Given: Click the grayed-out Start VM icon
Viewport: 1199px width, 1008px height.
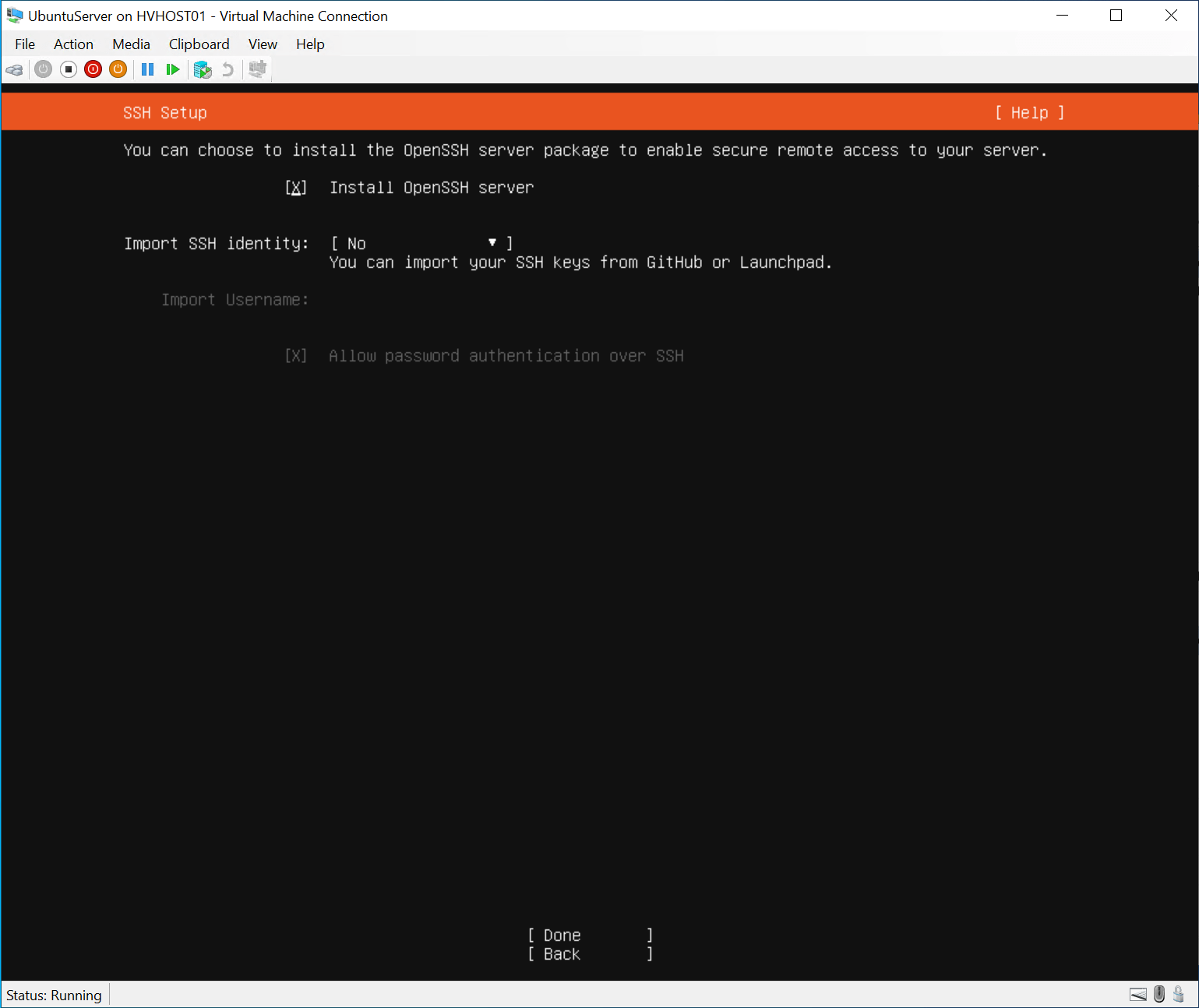Looking at the screenshot, I should point(44,69).
